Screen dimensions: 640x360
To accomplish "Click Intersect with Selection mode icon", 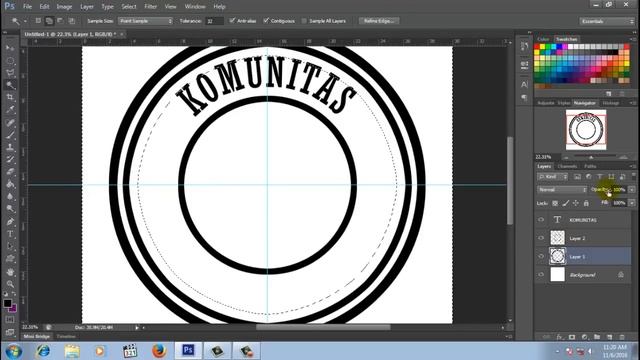I will tap(71, 21).
